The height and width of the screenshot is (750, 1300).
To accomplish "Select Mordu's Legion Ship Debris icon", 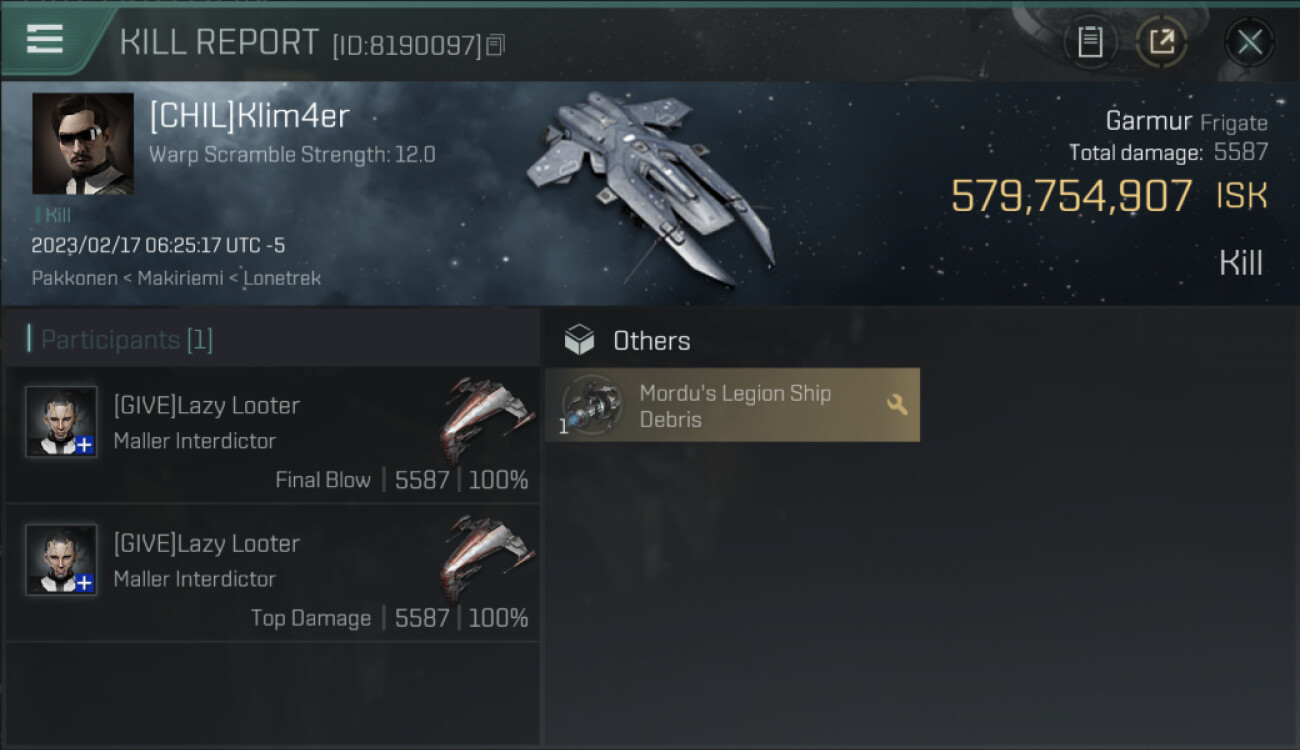I will point(591,405).
